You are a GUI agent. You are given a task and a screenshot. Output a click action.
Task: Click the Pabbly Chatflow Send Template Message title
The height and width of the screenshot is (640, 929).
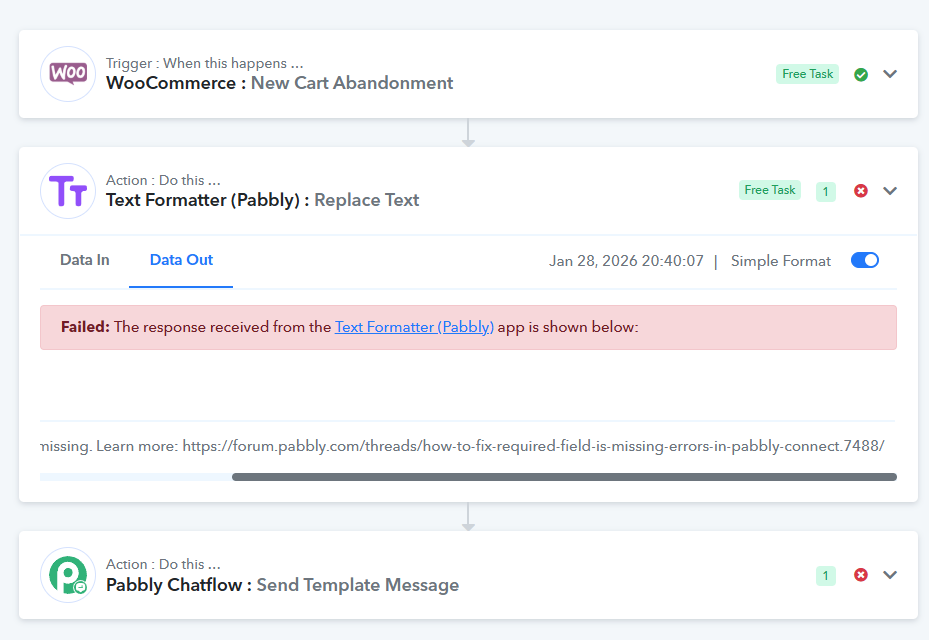(x=283, y=585)
